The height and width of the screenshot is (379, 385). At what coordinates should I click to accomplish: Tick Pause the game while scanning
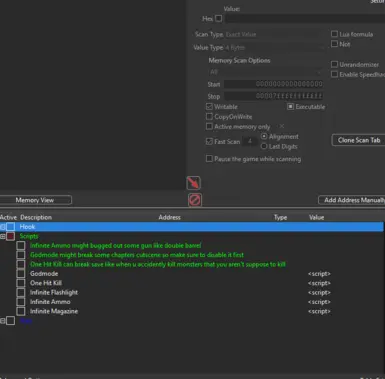[x=209, y=158]
